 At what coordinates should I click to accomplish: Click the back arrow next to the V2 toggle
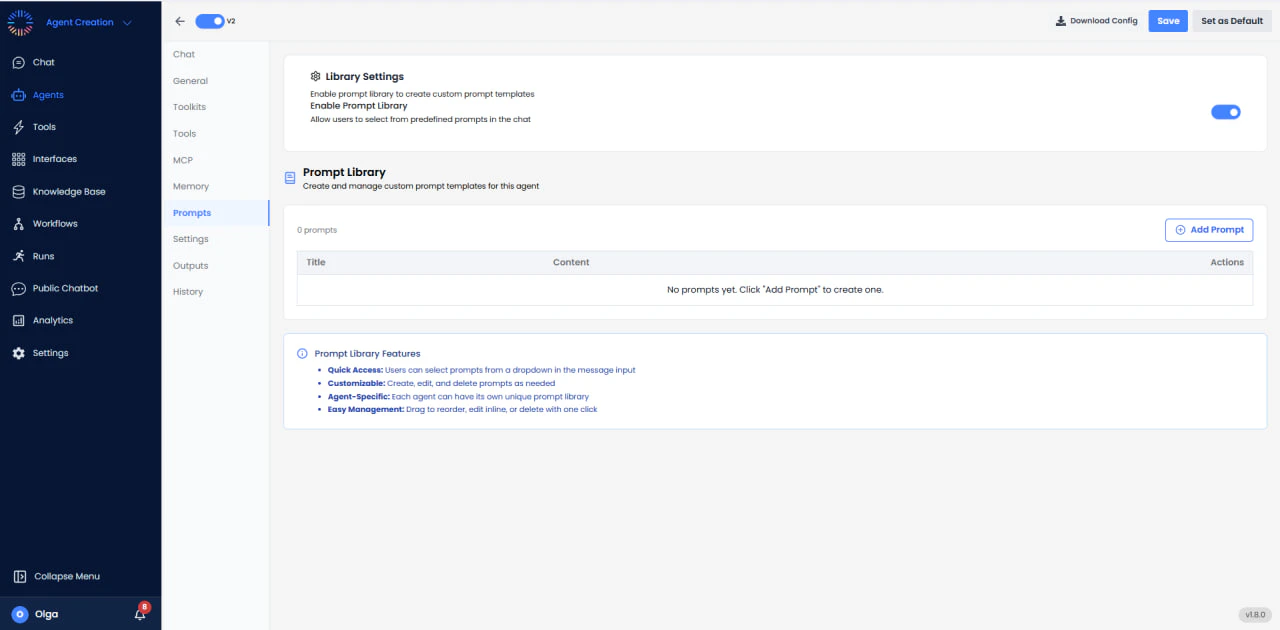(180, 20)
